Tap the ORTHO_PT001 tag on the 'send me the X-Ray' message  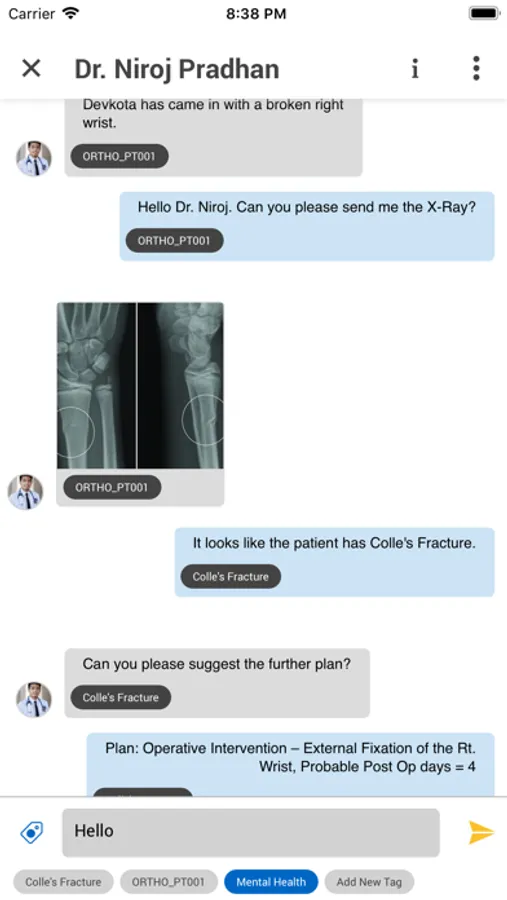coord(175,240)
